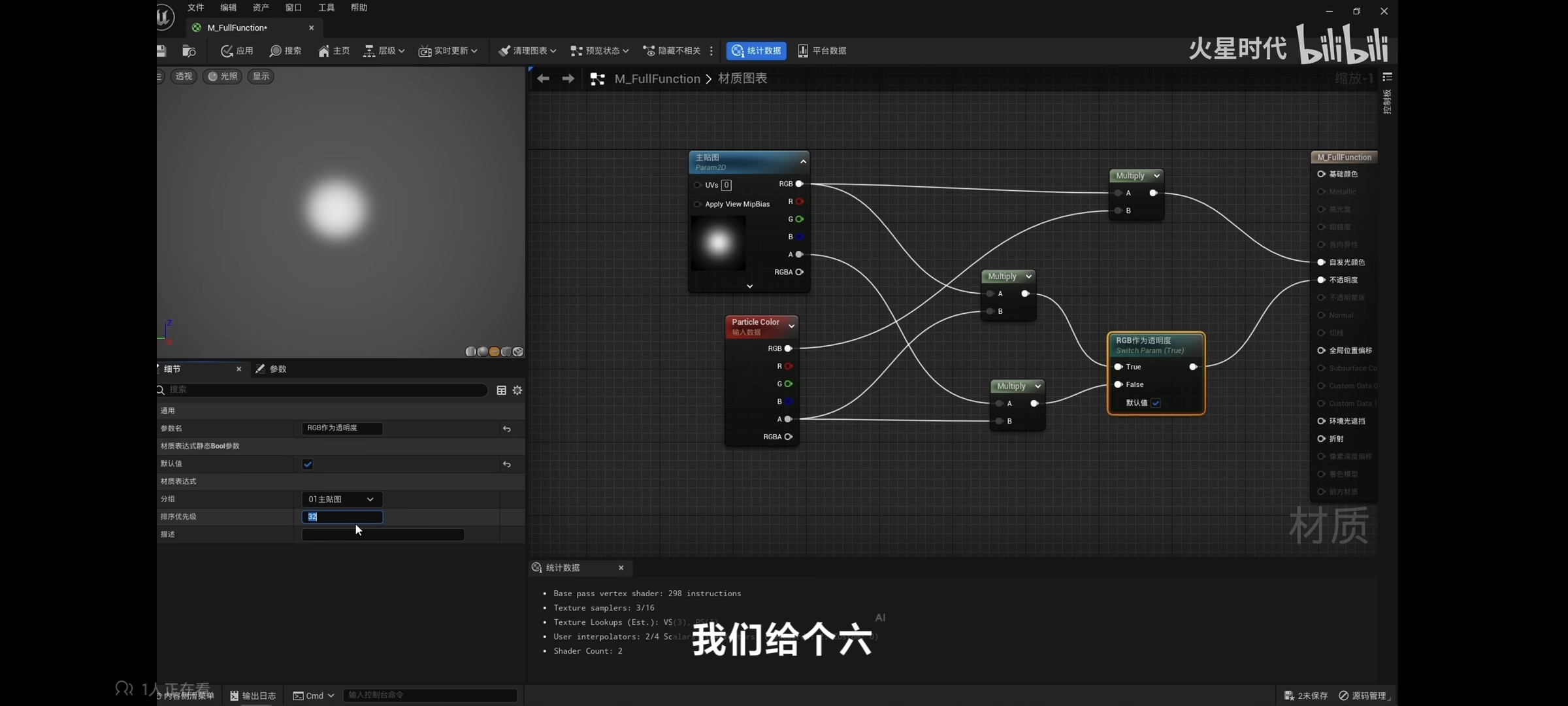Viewport: 1568px width, 706px height.
Task: Open the group dropdown showing 01主贴图
Action: pyautogui.click(x=341, y=499)
